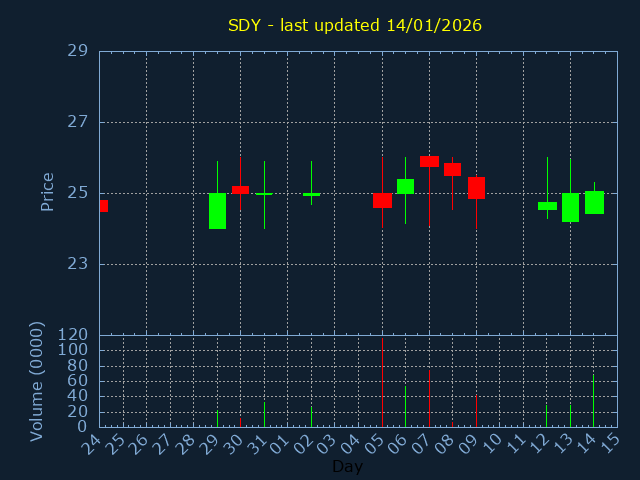640x480 pixels.
Task: Click the 27 price axis tick label
Action: coord(78,122)
